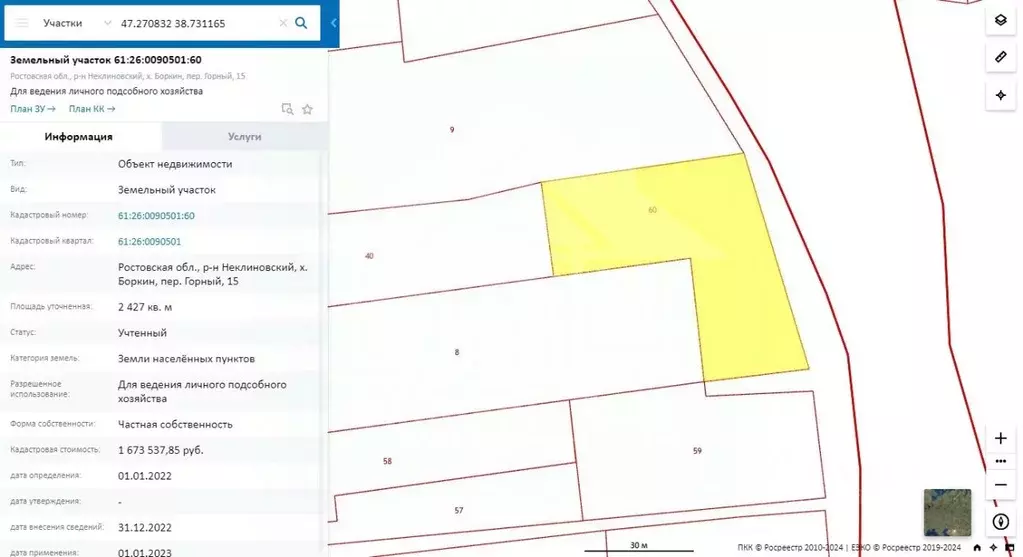Viewport: 1023px width, 557px height.
Task: Click the sparkle tool icon below the ruler
Action: [x=1000, y=95]
